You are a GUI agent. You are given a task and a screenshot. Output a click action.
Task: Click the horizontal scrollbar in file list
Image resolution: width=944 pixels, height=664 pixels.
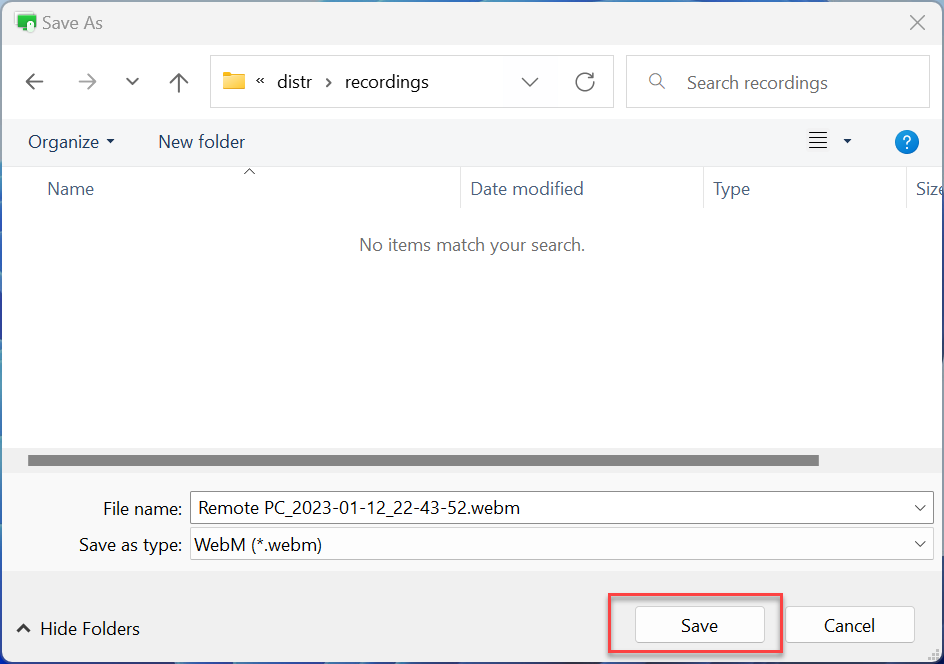coord(423,461)
